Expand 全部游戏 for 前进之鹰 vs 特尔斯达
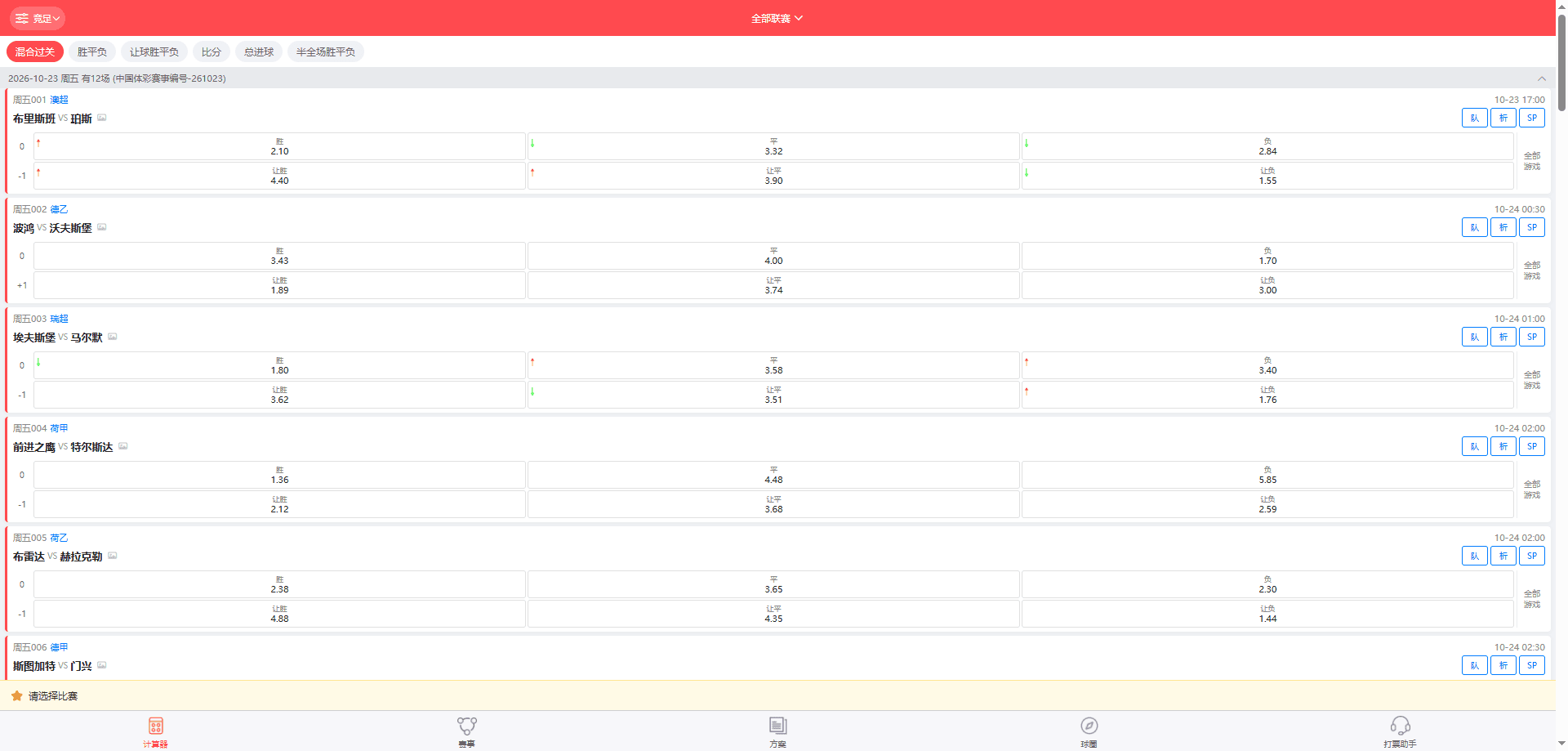The image size is (1568, 751). pyautogui.click(x=1532, y=489)
